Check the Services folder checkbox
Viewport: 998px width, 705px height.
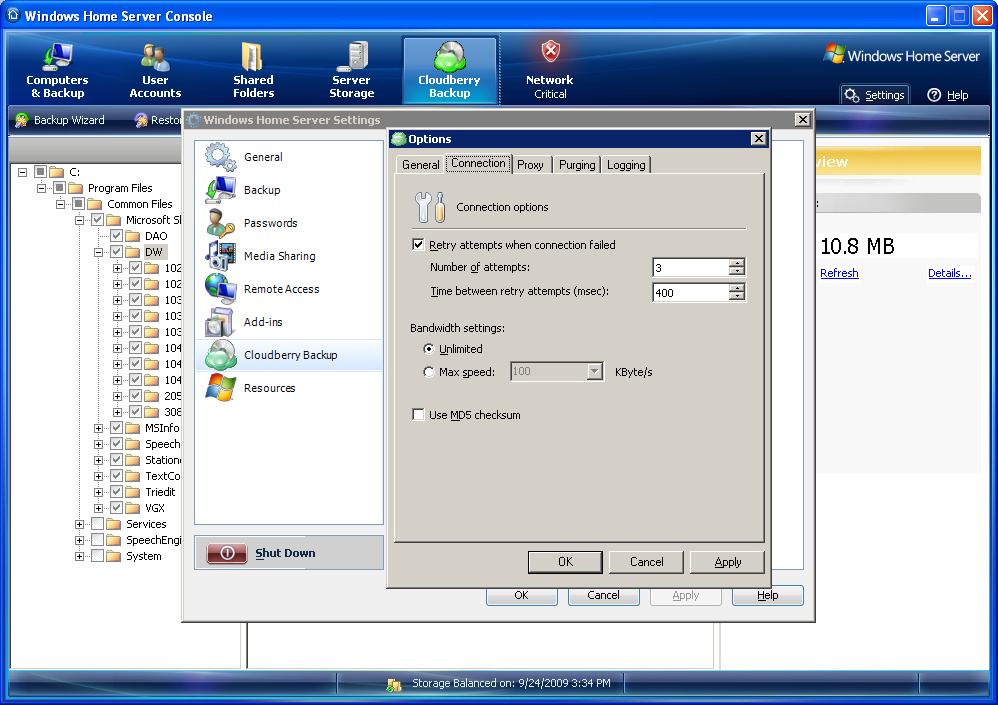pyautogui.click(x=97, y=524)
